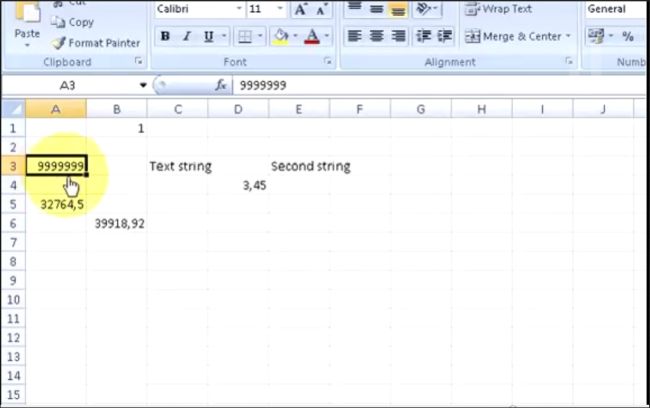Copy the selection with Copy
Image resolution: width=650 pixels, height=408 pixels.
click(73, 22)
